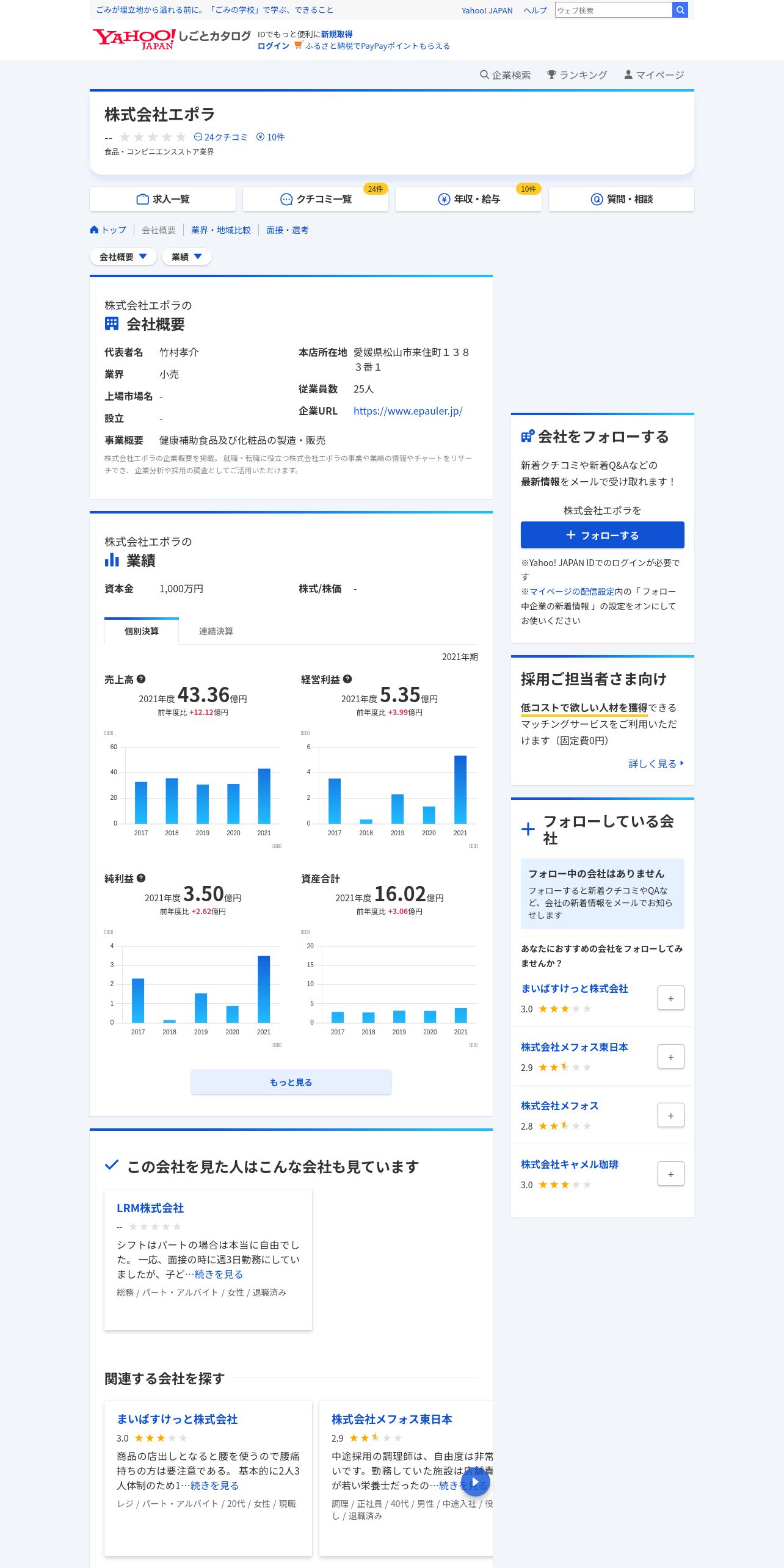
Task: Open the Yahoo! JAPAN logo
Action: click(134, 39)
